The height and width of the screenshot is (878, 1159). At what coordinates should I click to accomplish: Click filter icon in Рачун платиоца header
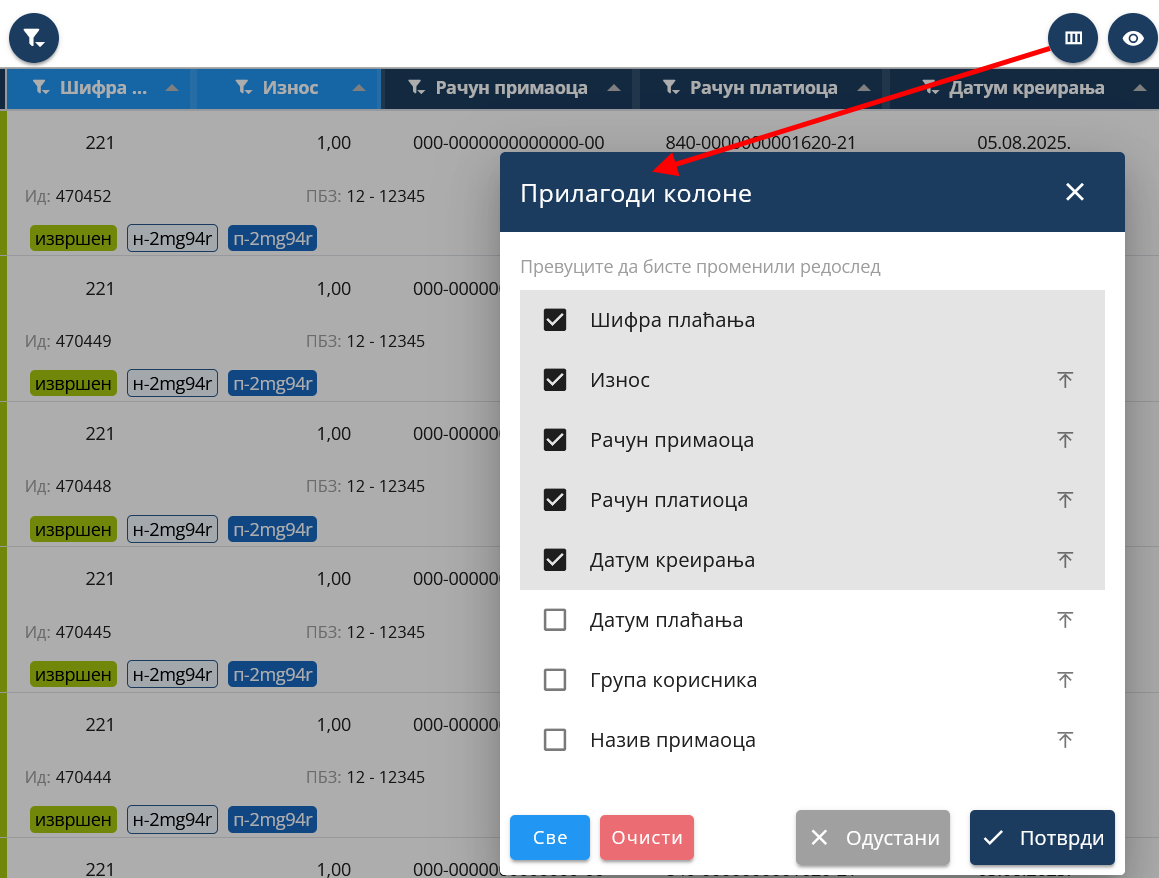coord(670,88)
